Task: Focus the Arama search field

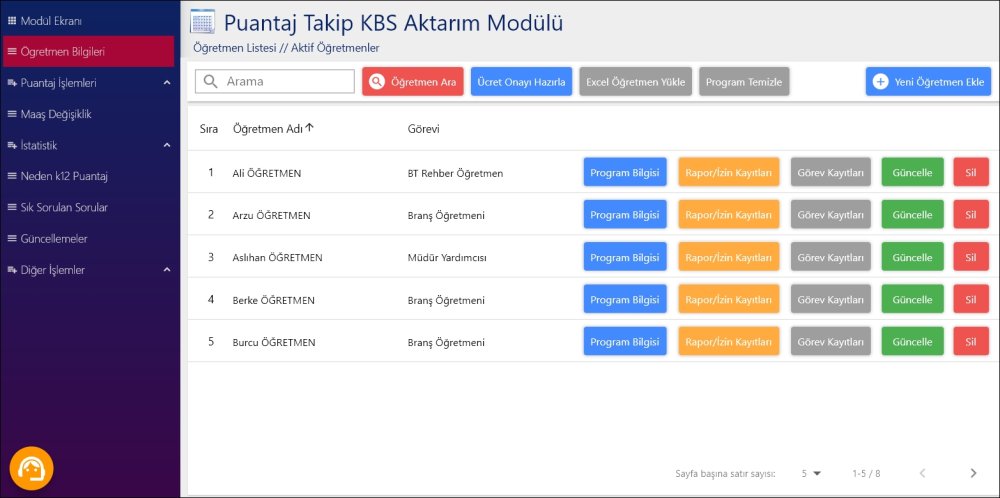Action: (x=285, y=82)
